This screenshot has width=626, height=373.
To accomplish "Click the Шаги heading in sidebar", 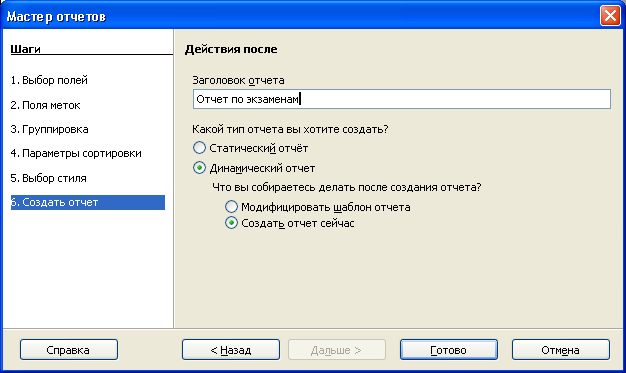I will [25, 49].
